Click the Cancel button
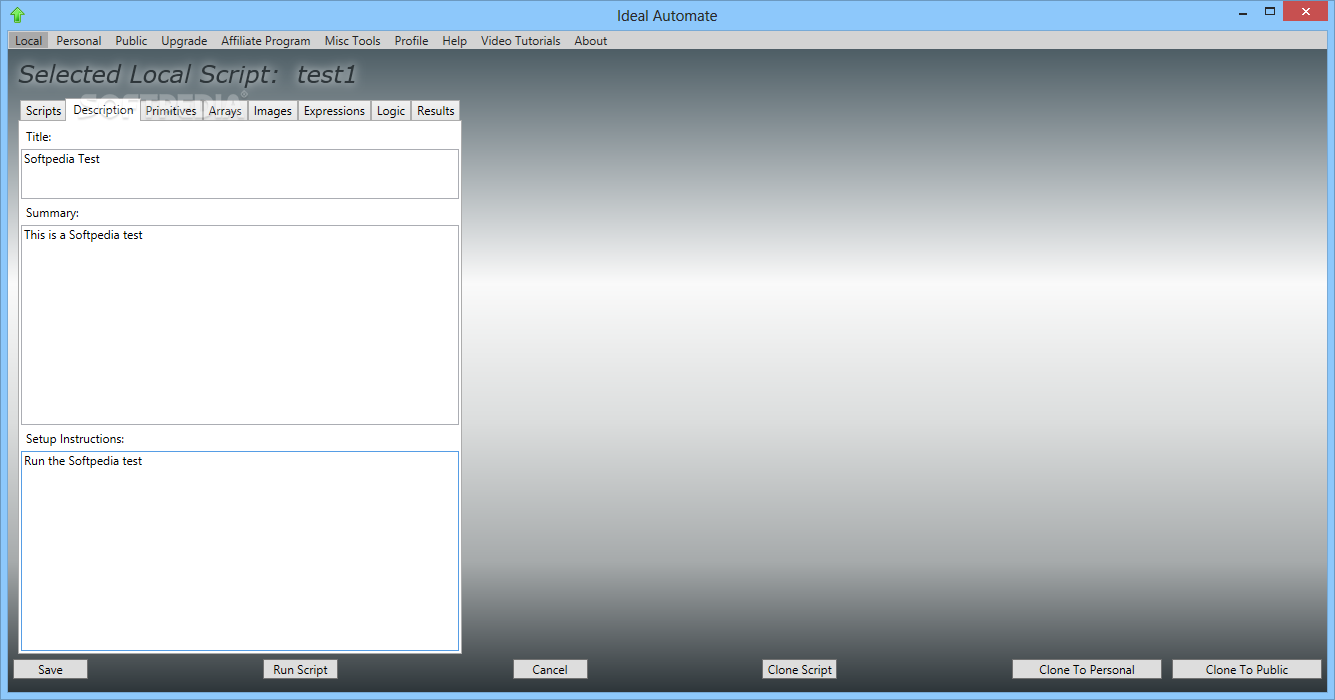 pyautogui.click(x=550, y=669)
